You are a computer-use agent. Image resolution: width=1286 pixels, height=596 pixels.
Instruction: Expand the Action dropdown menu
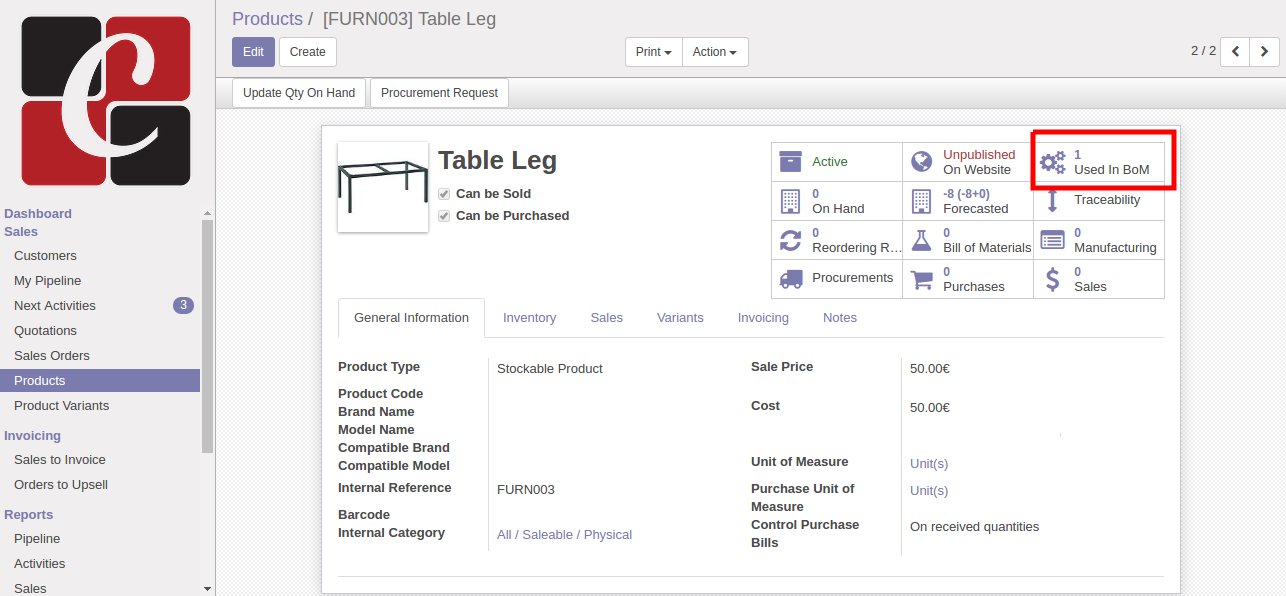point(715,52)
